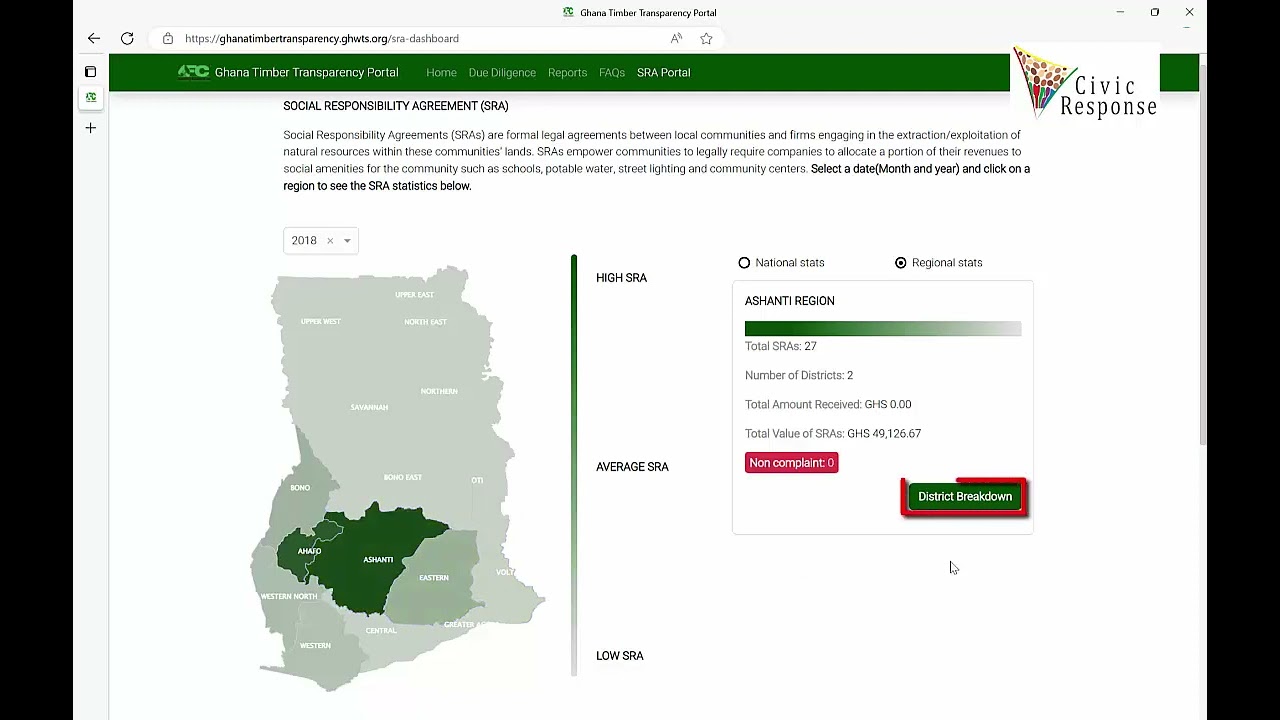Go to the Reports menu item

[567, 73]
